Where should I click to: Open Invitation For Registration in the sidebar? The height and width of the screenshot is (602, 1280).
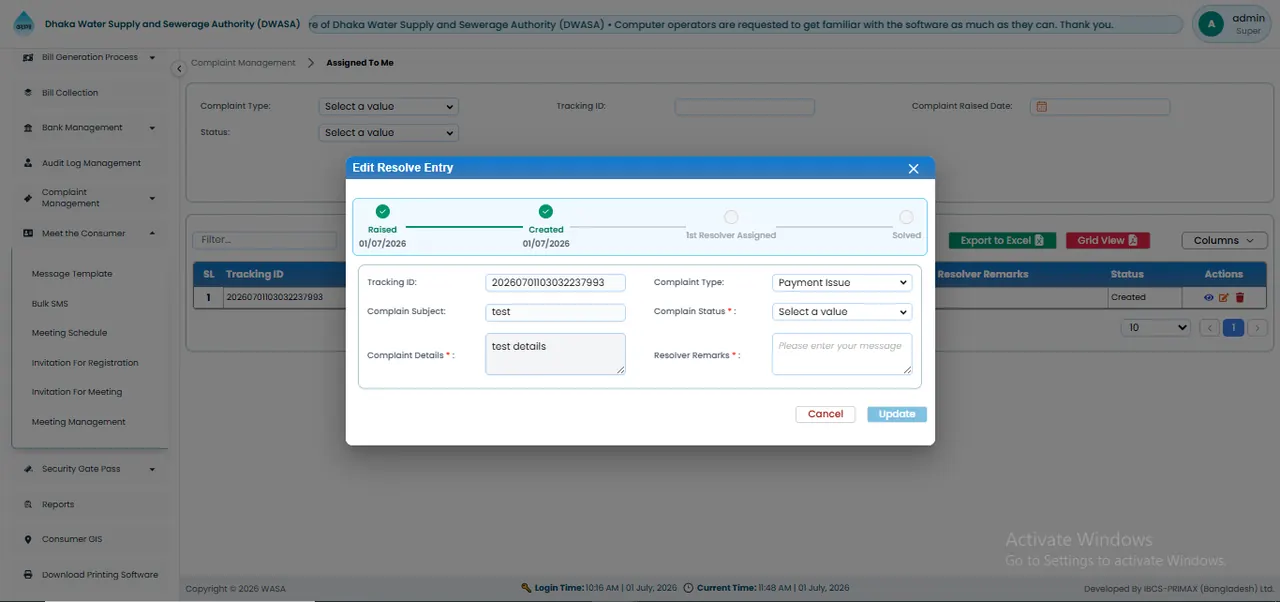pyautogui.click(x=85, y=363)
